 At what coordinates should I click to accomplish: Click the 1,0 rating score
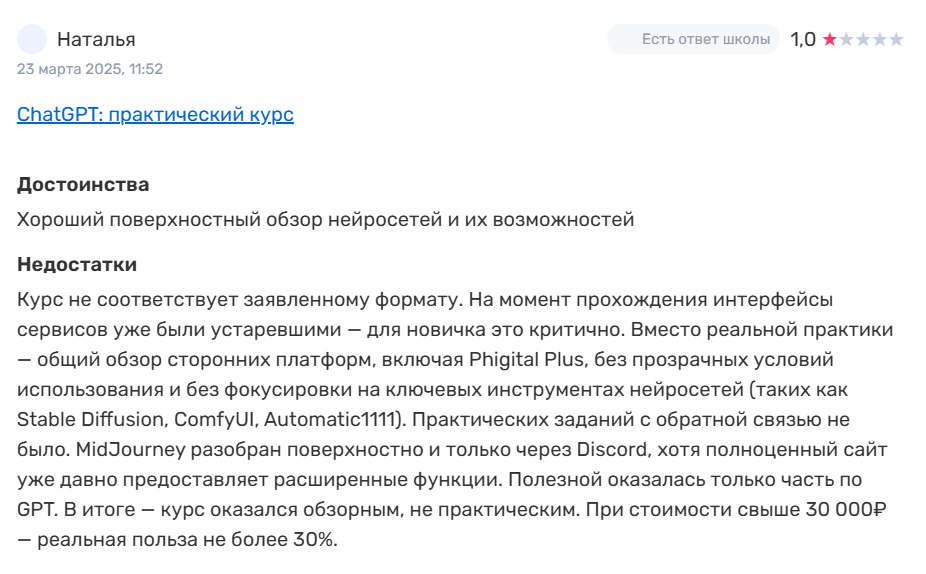(x=802, y=40)
